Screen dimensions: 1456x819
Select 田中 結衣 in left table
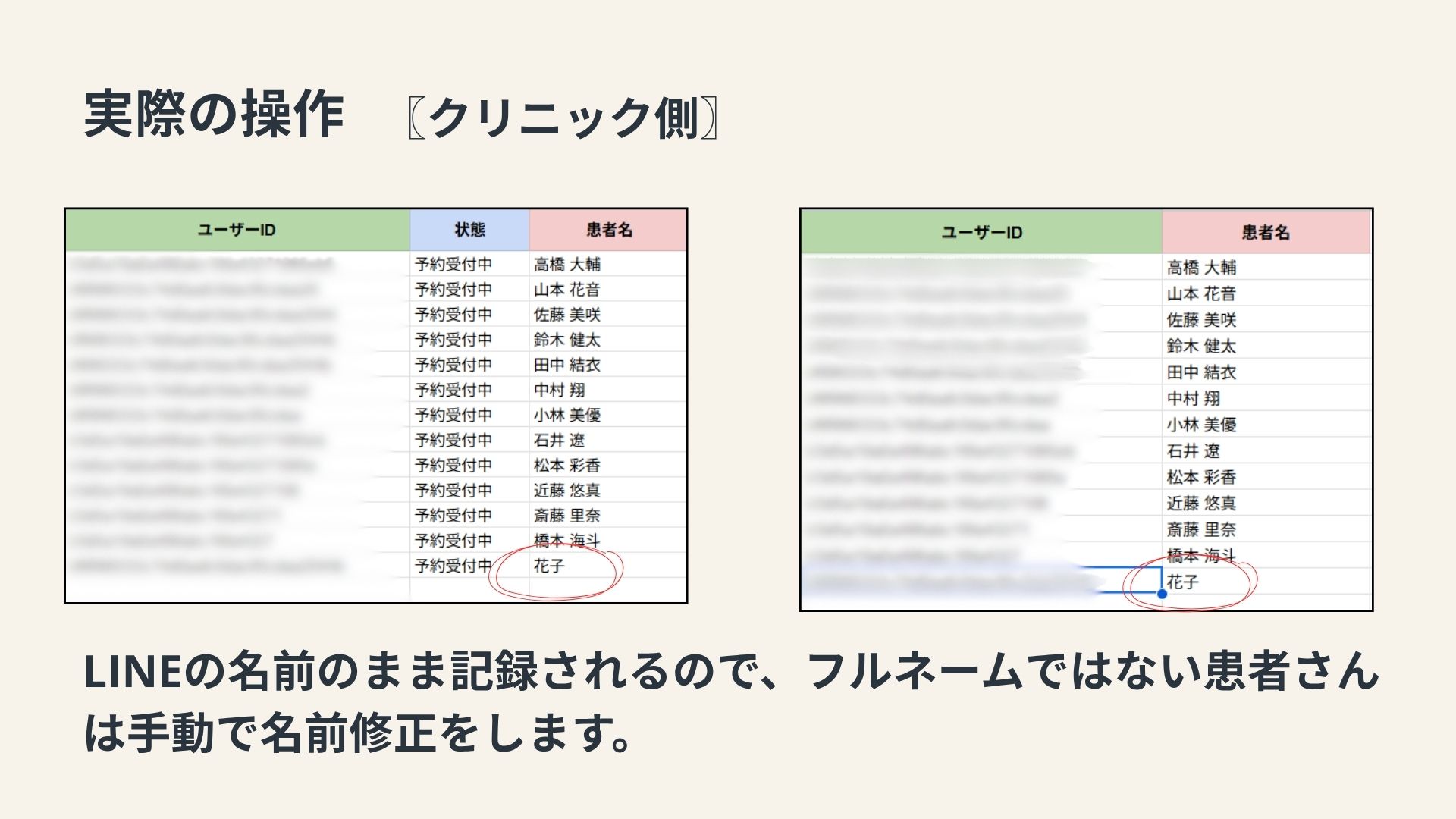(567, 365)
